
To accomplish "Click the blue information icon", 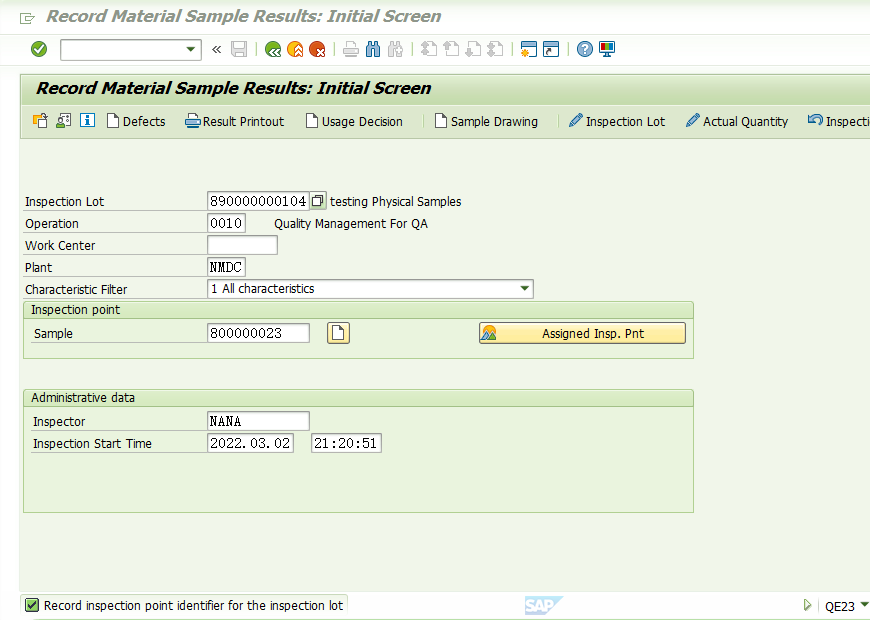I will tap(87, 120).
